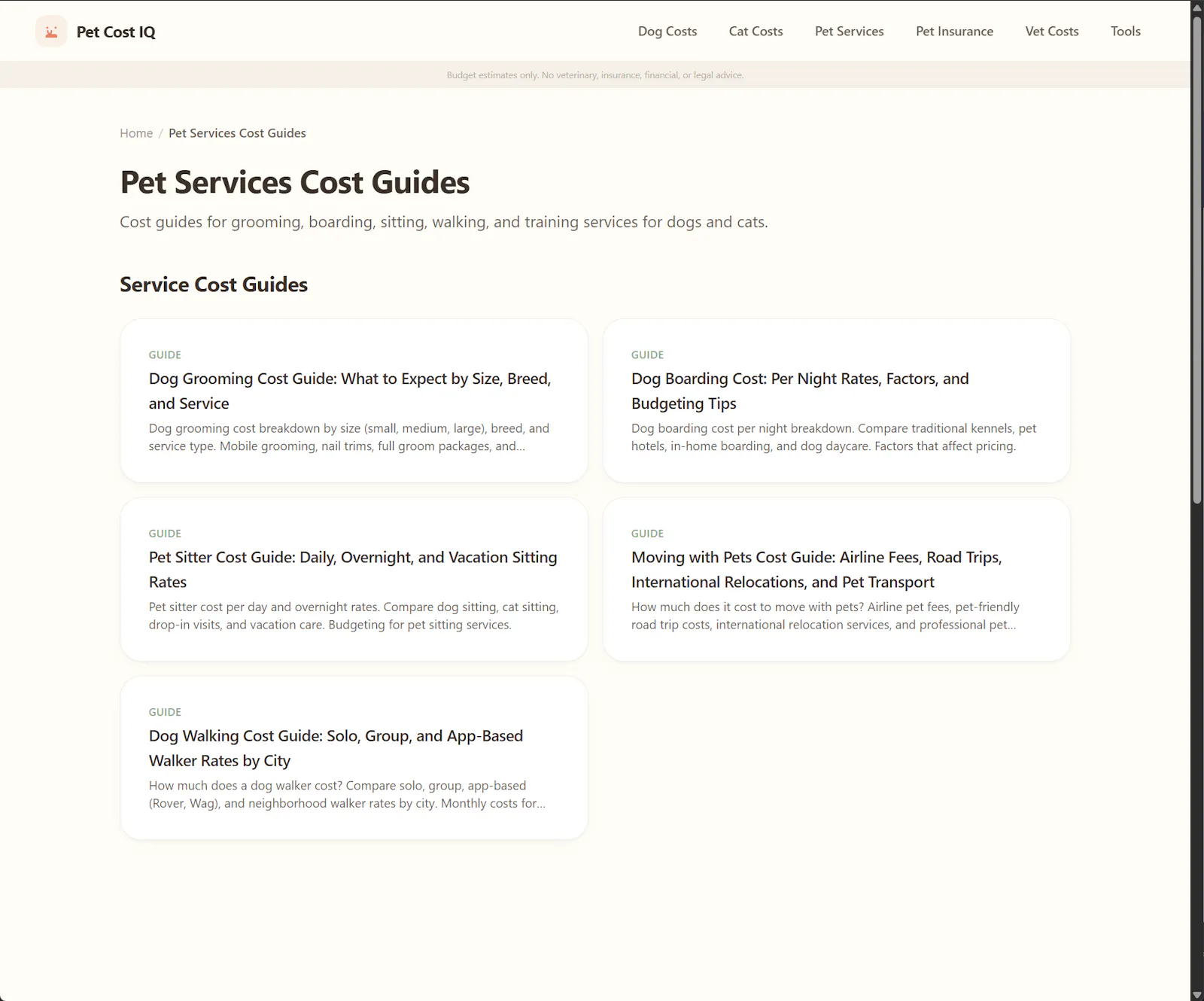
Task: Go to Pet Services in navigation
Action: 849,31
